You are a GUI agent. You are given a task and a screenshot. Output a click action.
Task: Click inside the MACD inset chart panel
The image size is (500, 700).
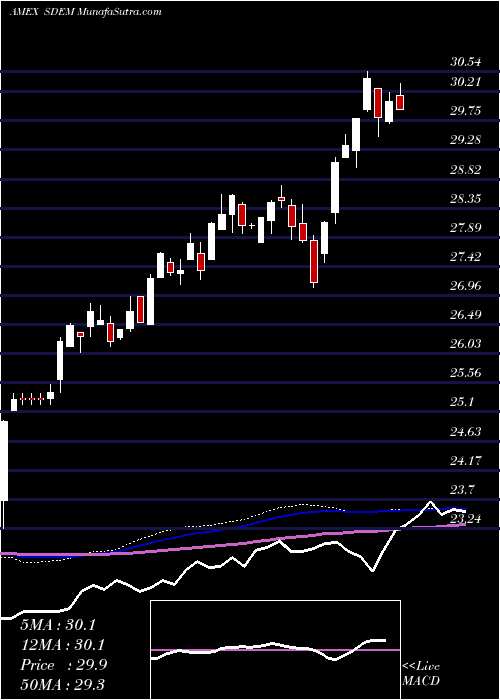coord(275,650)
